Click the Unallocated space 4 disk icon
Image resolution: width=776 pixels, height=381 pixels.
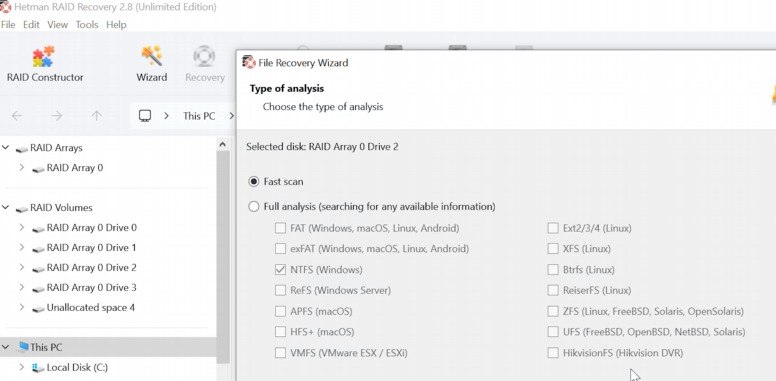39,309
